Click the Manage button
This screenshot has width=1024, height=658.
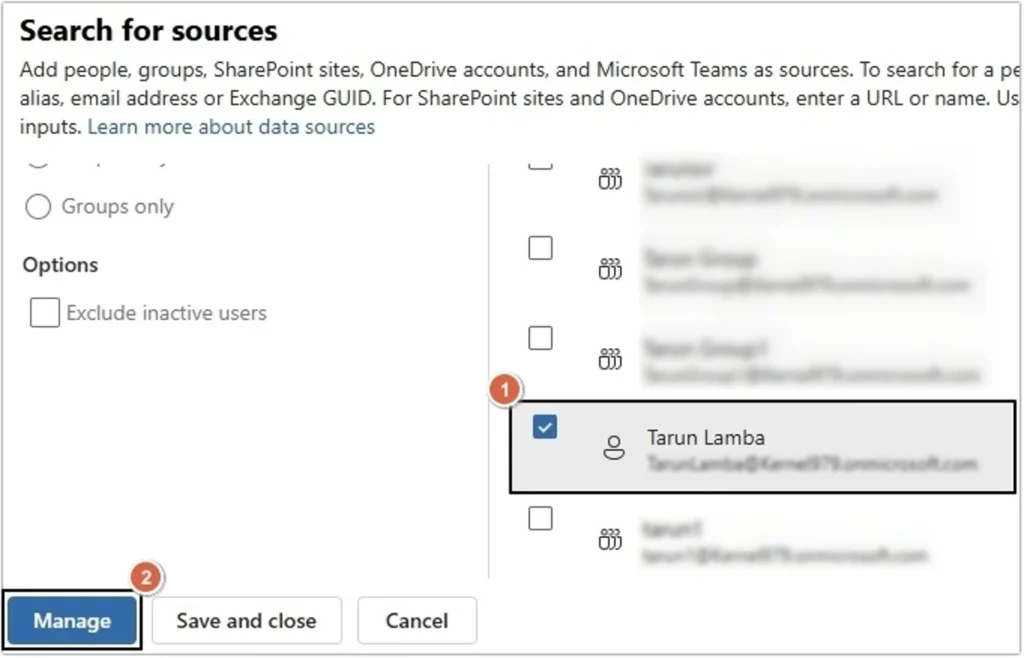72,620
